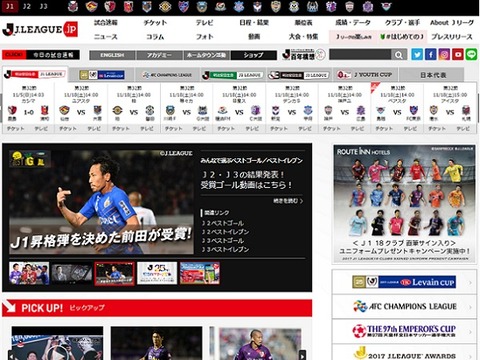Click the first club crest in top bar
The height and width of the screenshot is (360, 480).
(73, 6)
